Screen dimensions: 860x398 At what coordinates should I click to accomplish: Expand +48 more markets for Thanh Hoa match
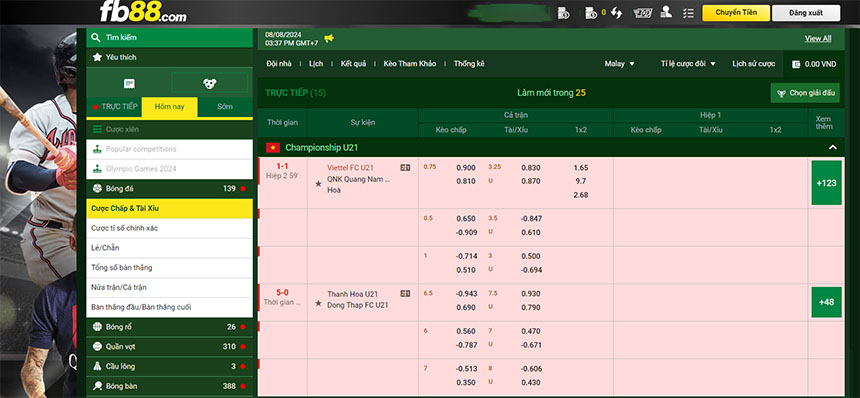click(x=827, y=302)
